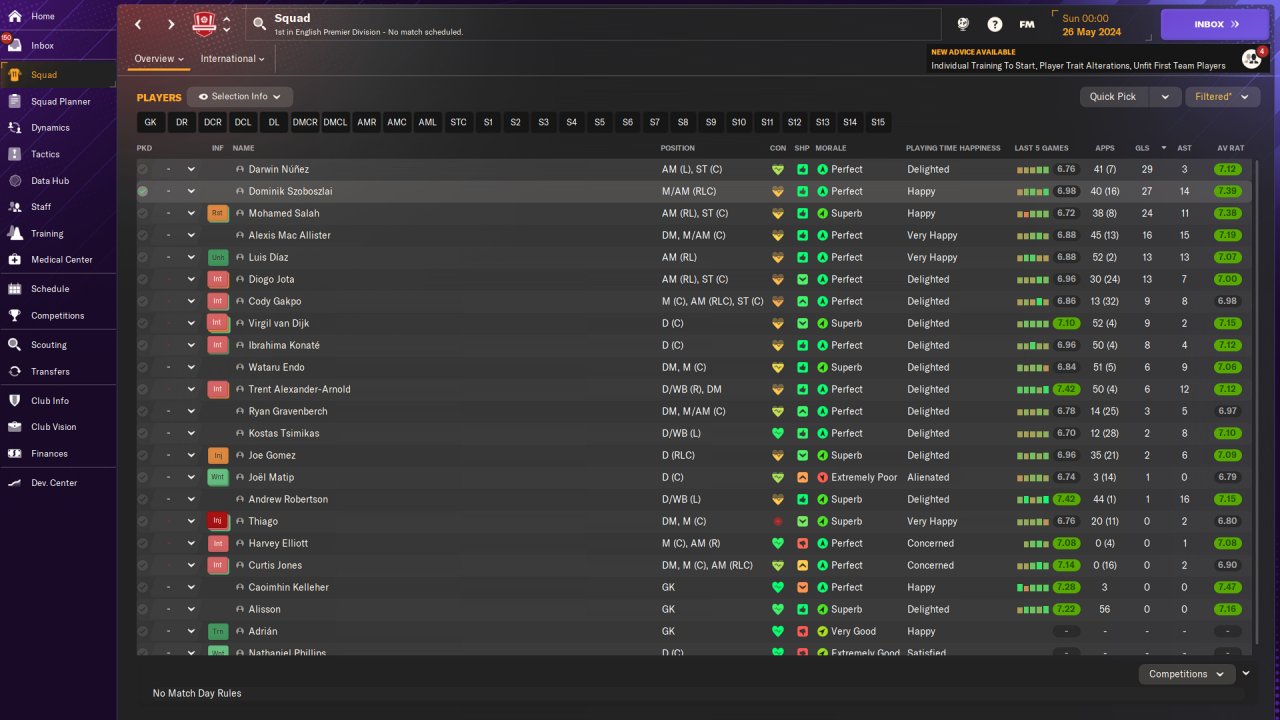Toggle pick circle for Alisson
The image size is (1280, 720).
pyautogui.click(x=143, y=609)
